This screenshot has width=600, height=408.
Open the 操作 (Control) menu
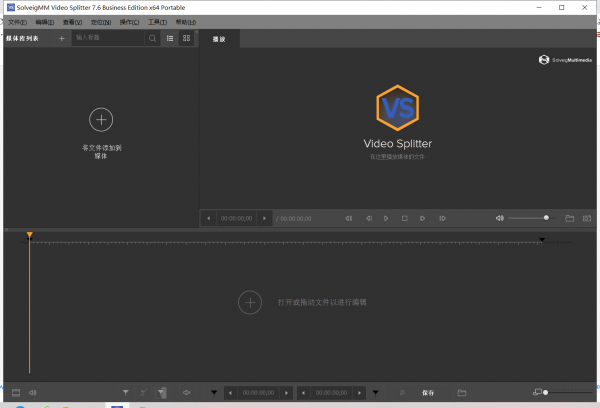coord(129,22)
